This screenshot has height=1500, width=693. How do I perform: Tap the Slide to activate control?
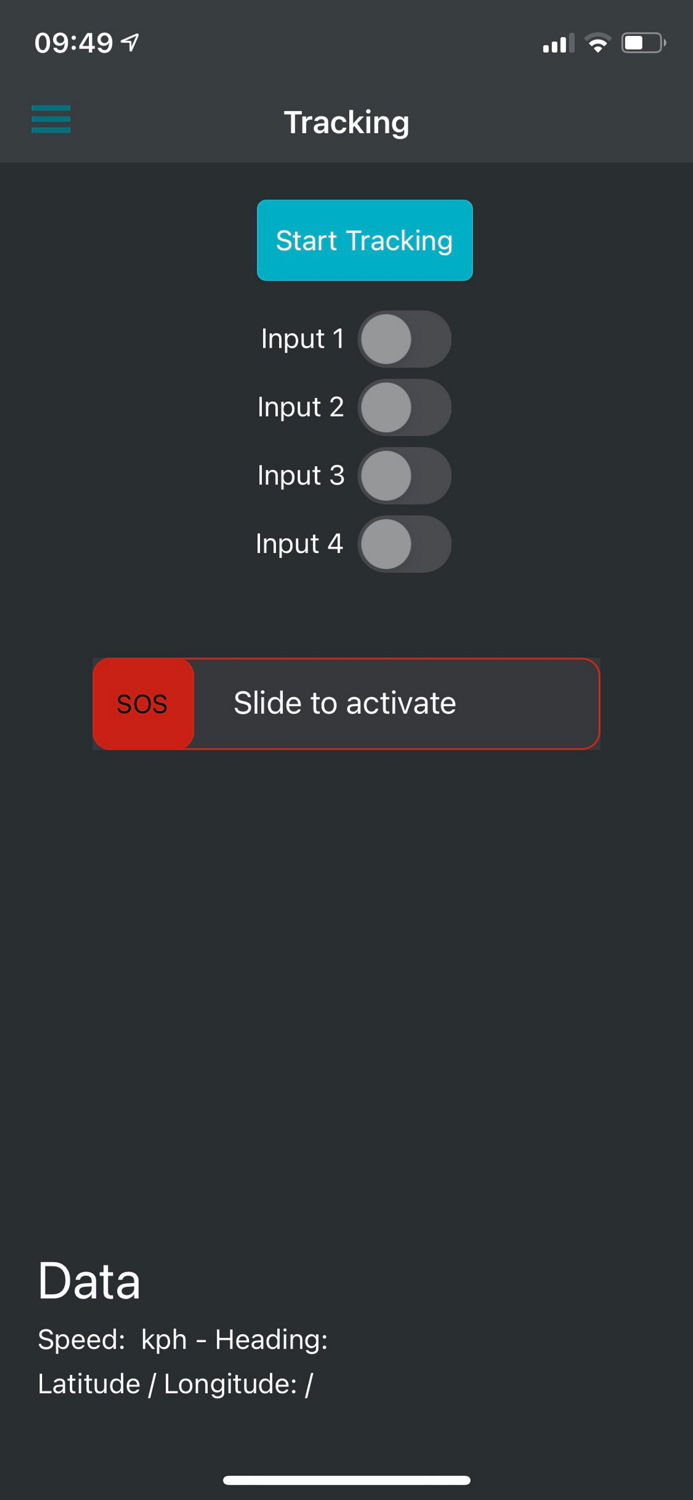click(x=395, y=703)
